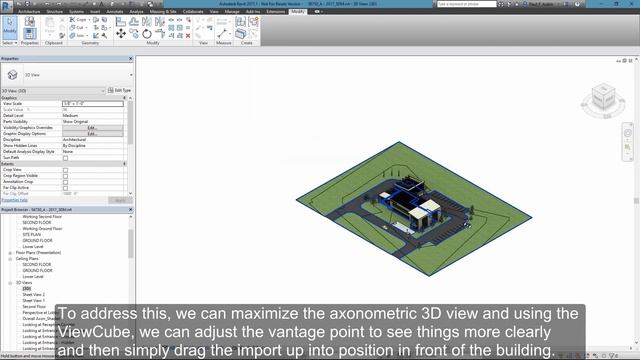Click the Join geometry tool
Screen dimensions: 640x360
tap(78, 36)
